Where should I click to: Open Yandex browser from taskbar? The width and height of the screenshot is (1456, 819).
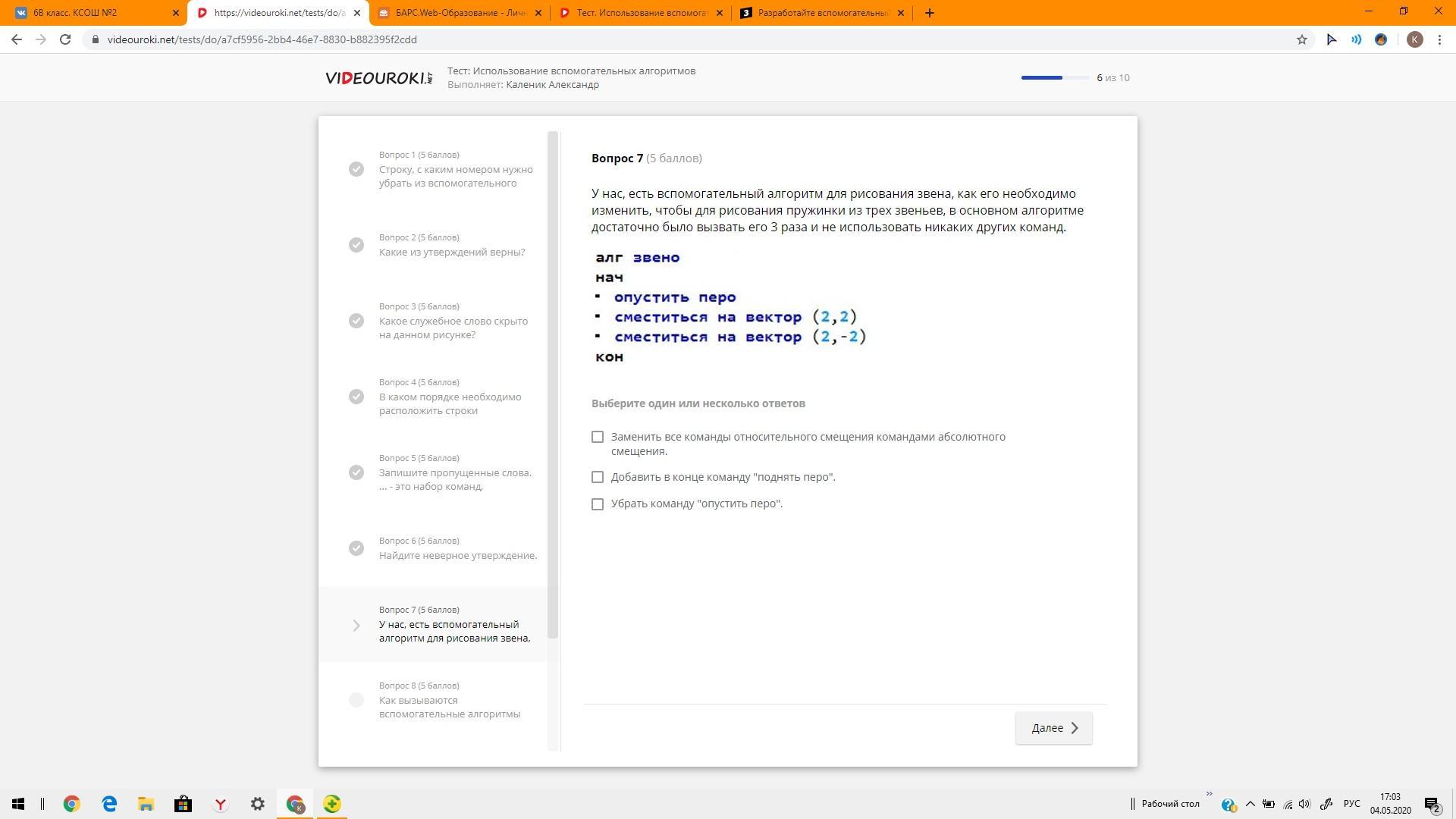(x=220, y=804)
